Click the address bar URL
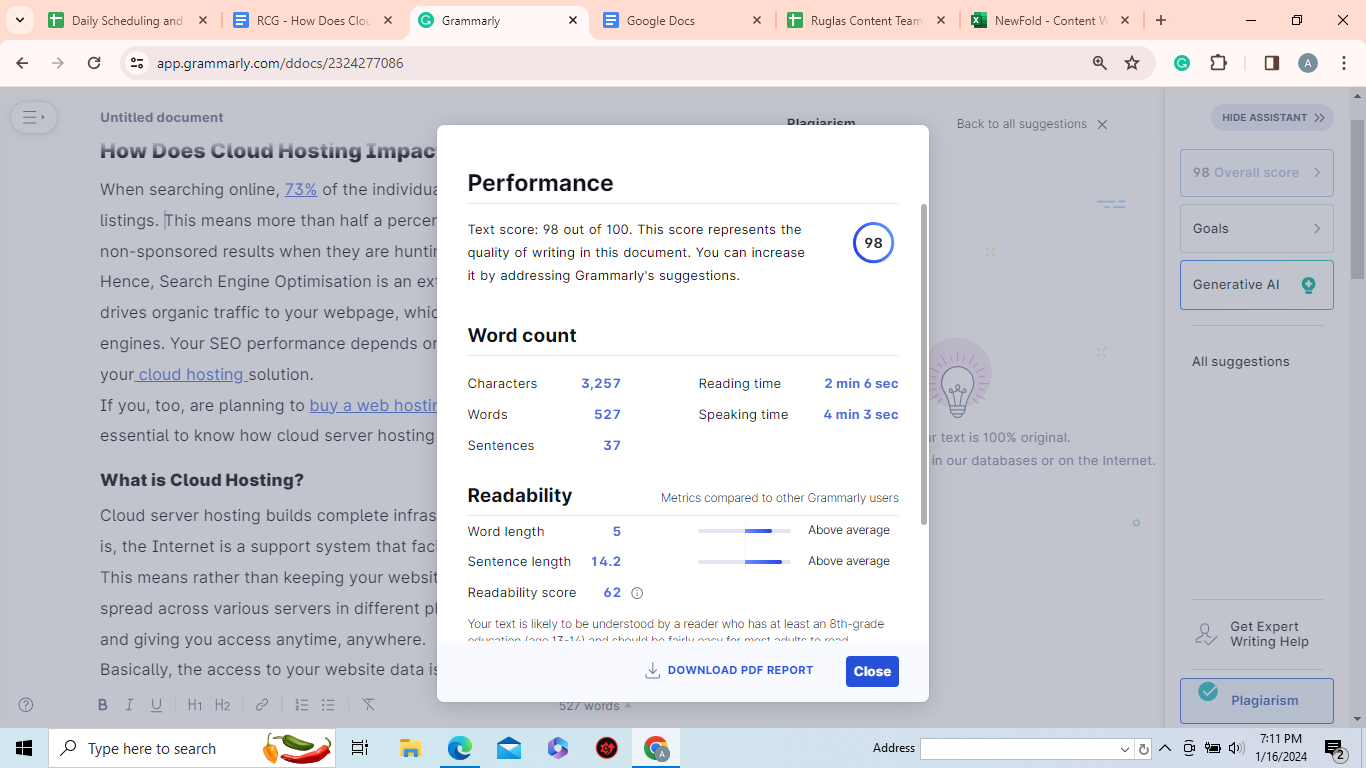1366x768 pixels. tap(280, 63)
